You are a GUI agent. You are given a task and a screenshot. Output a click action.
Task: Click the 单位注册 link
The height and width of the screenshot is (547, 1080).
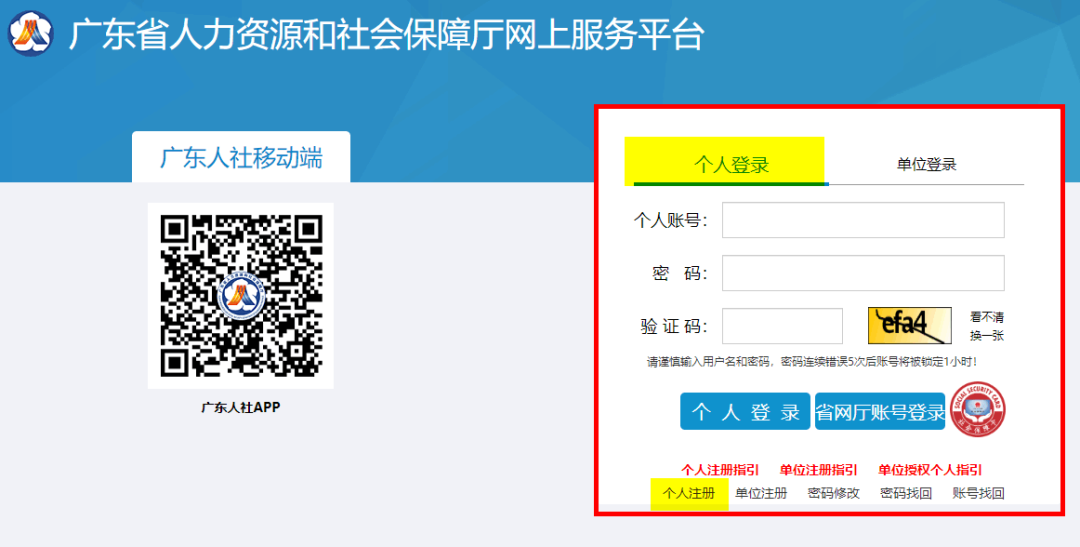click(761, 493)
